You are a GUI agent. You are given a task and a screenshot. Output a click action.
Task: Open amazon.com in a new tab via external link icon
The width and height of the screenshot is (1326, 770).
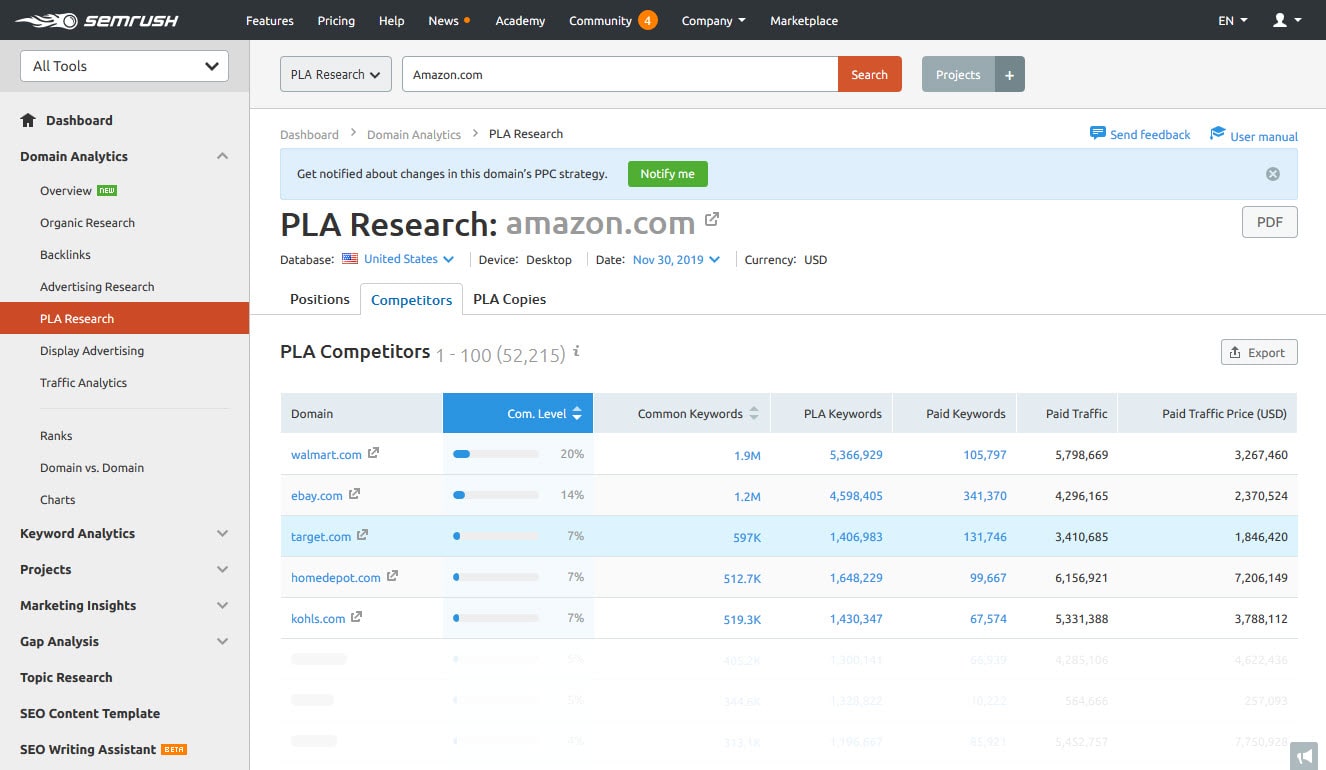(712, 218)
